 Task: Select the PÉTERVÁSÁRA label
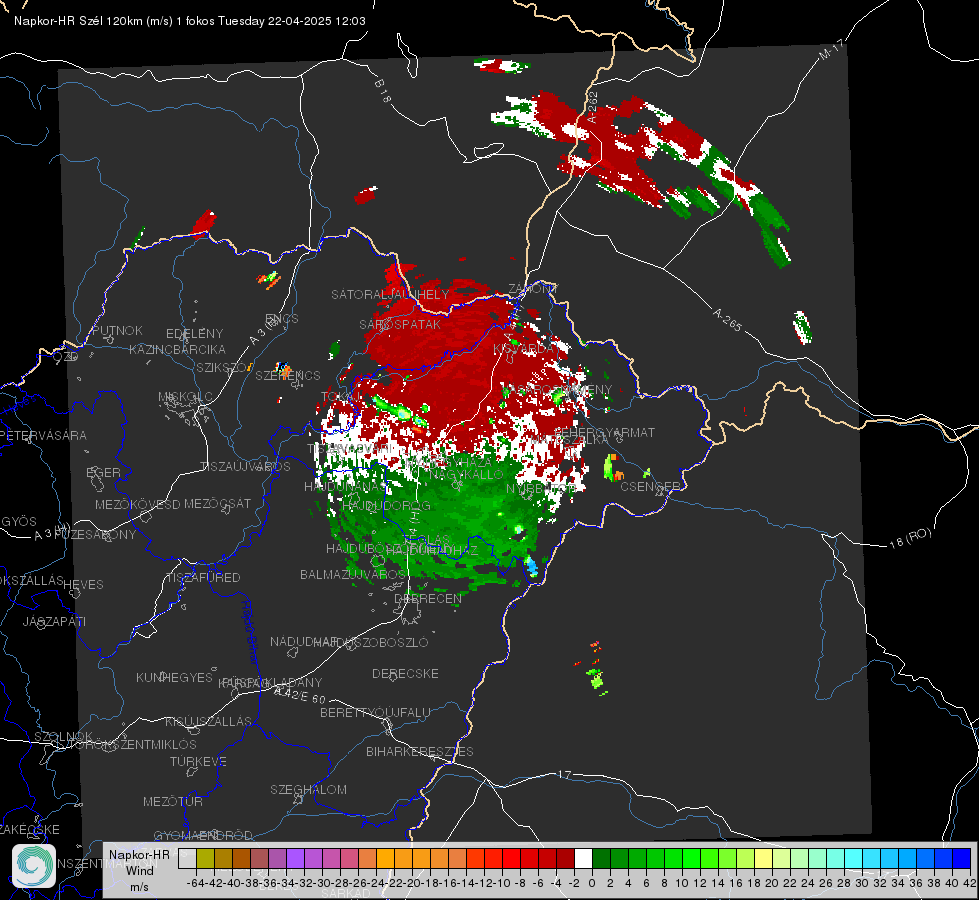pyautogui.click(x=43, y=435)
